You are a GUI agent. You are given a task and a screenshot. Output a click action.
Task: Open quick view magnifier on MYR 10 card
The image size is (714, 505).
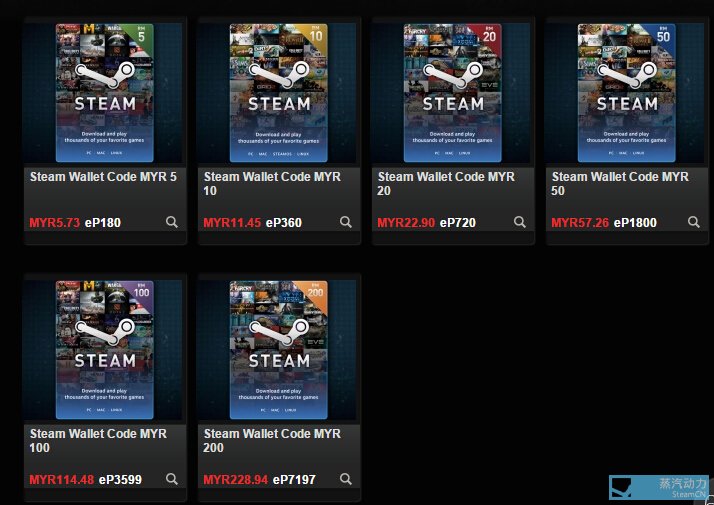point(346,222)
